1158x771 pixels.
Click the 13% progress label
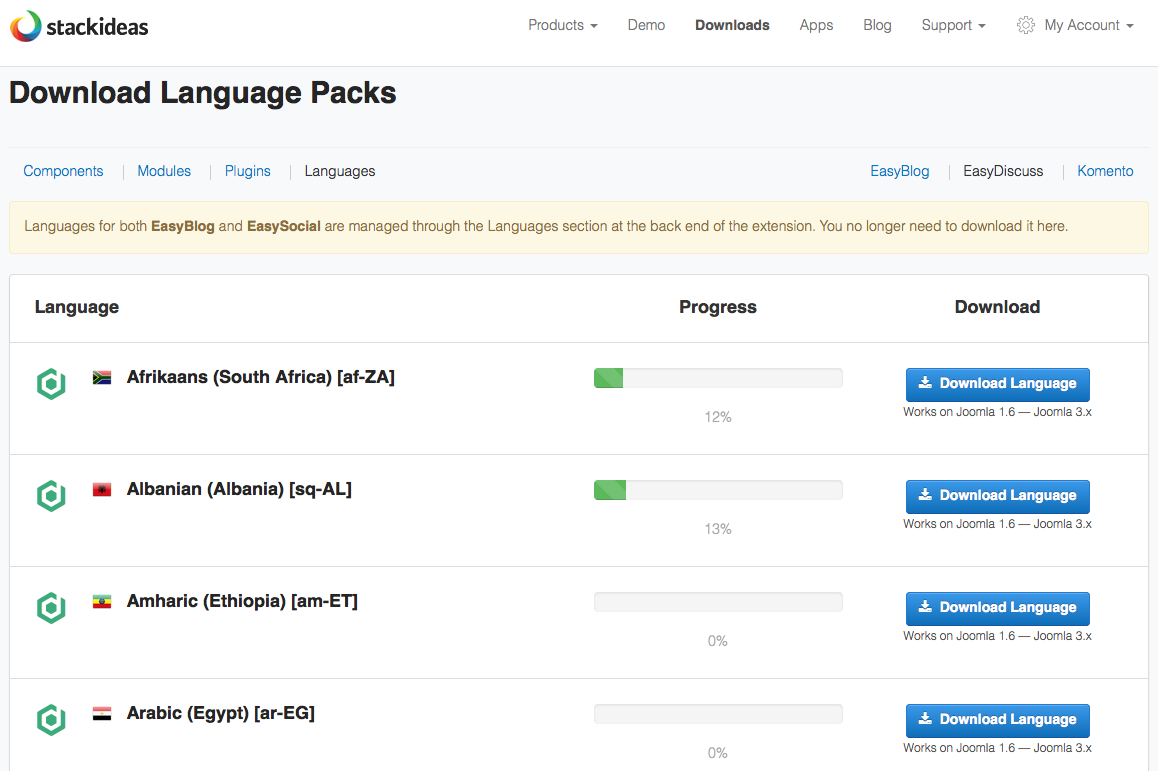click(718, 530)
